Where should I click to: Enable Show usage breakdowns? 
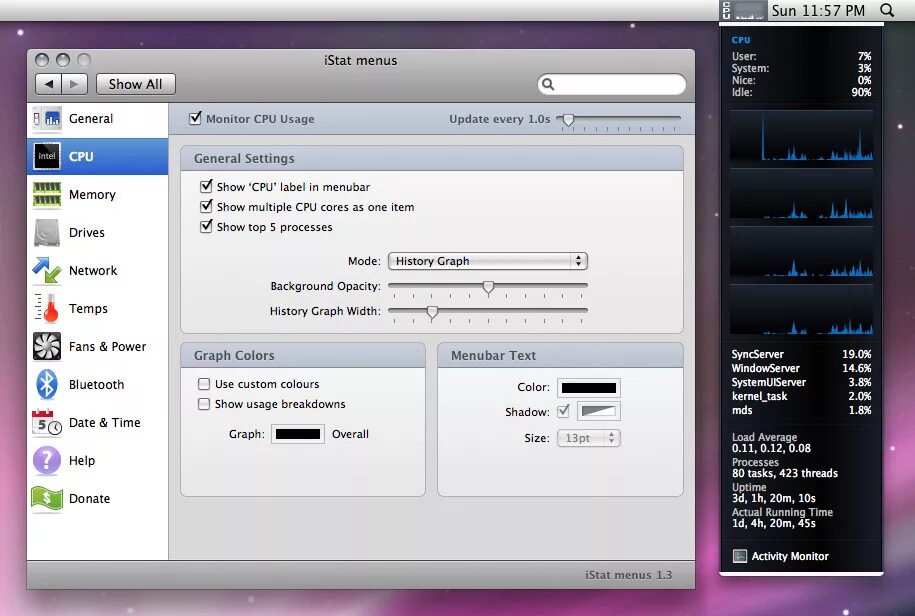(204, 404)
